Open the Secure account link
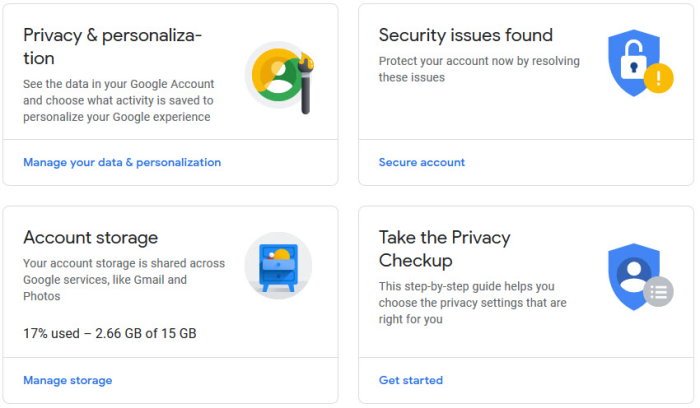This screenshot has width=700, height=408. click(x=422, y=162)
